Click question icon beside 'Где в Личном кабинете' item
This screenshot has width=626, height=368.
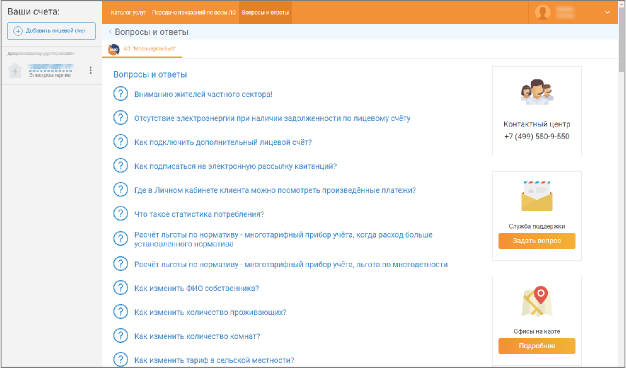point(121,190)
